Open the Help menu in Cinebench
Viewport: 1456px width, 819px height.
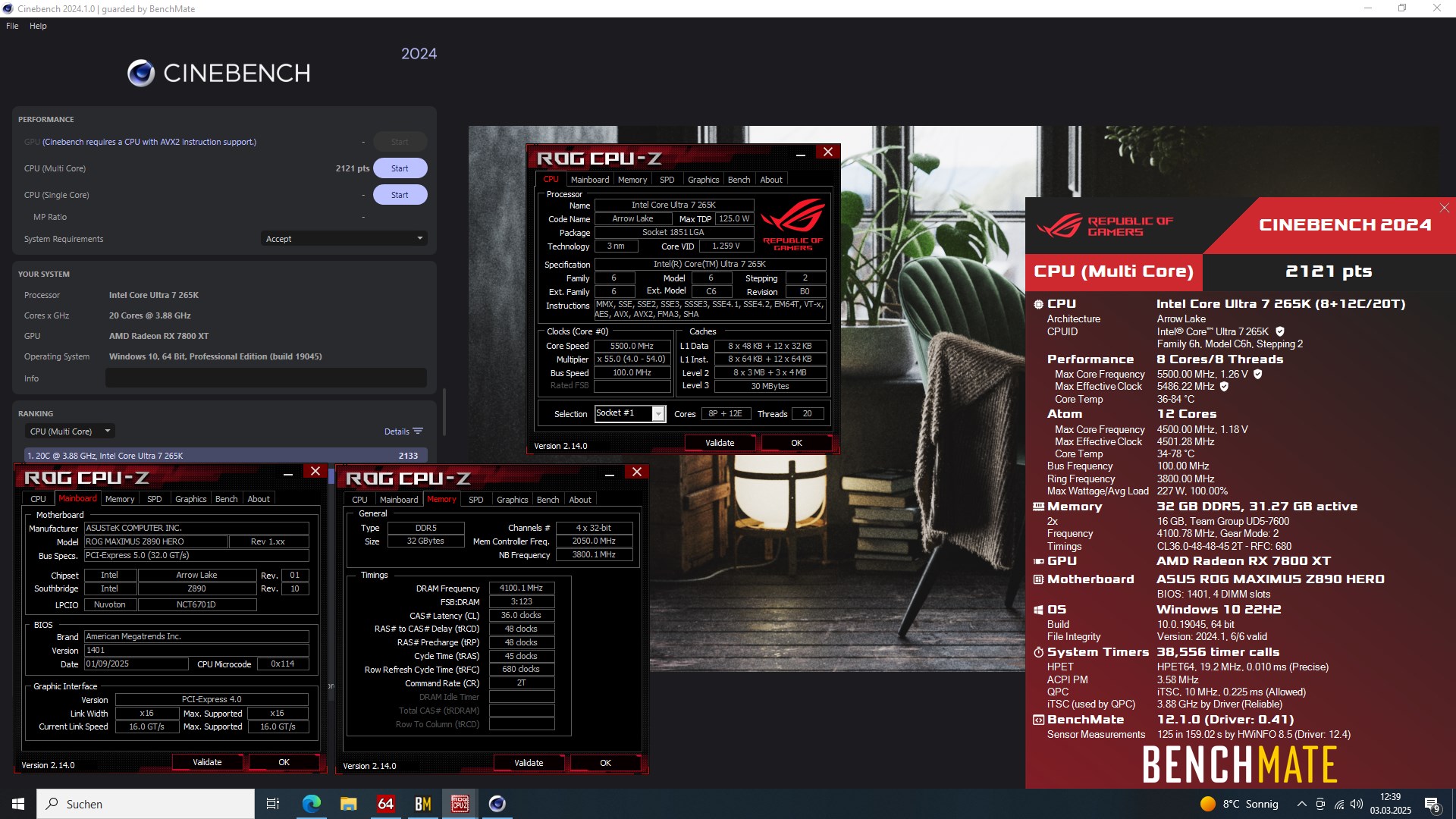(x=38, y=26)
